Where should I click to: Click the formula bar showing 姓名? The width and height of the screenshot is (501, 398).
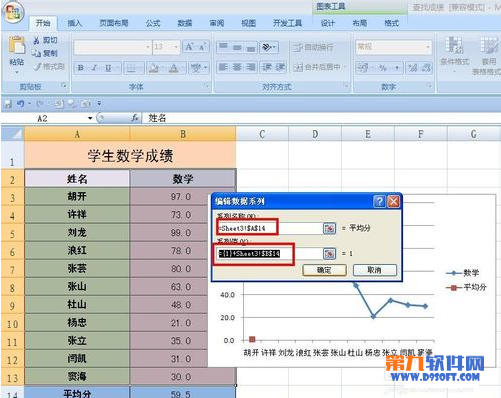click(x=322, y=118)
